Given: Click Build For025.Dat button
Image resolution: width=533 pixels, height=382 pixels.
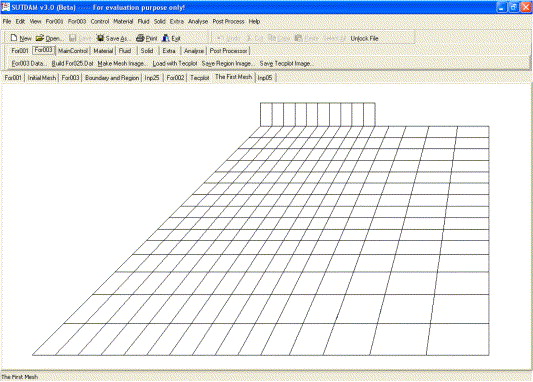Looking at the screenshot, I should (72, 64).
